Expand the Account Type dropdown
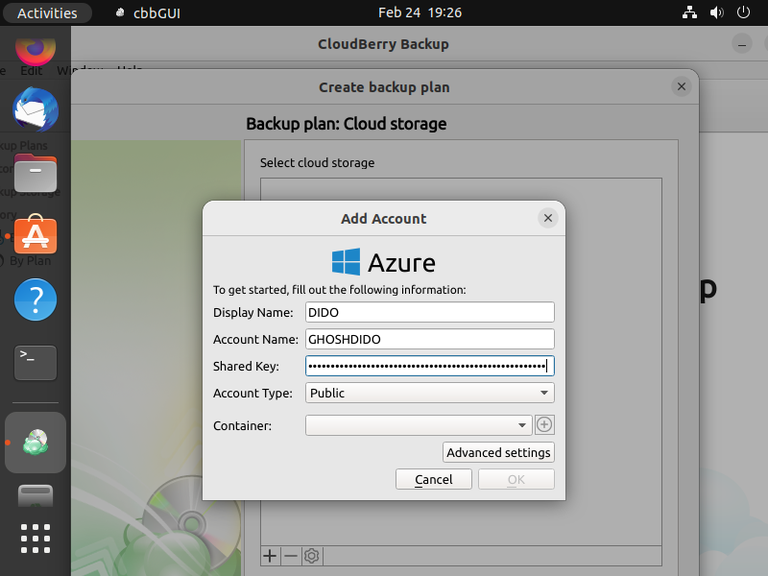This screenshot has height=576, width=768. pyautogui.click(x=429, y=393)
